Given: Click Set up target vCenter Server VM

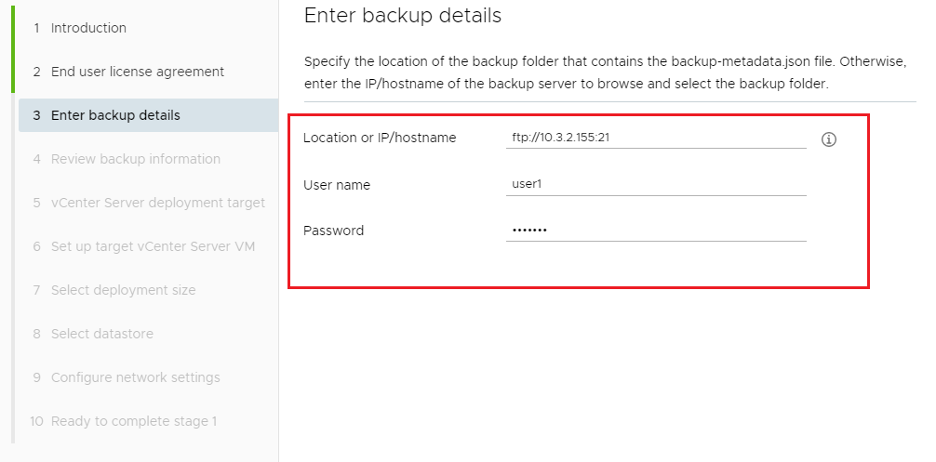Looking at the screenshot, I should 152,246.
